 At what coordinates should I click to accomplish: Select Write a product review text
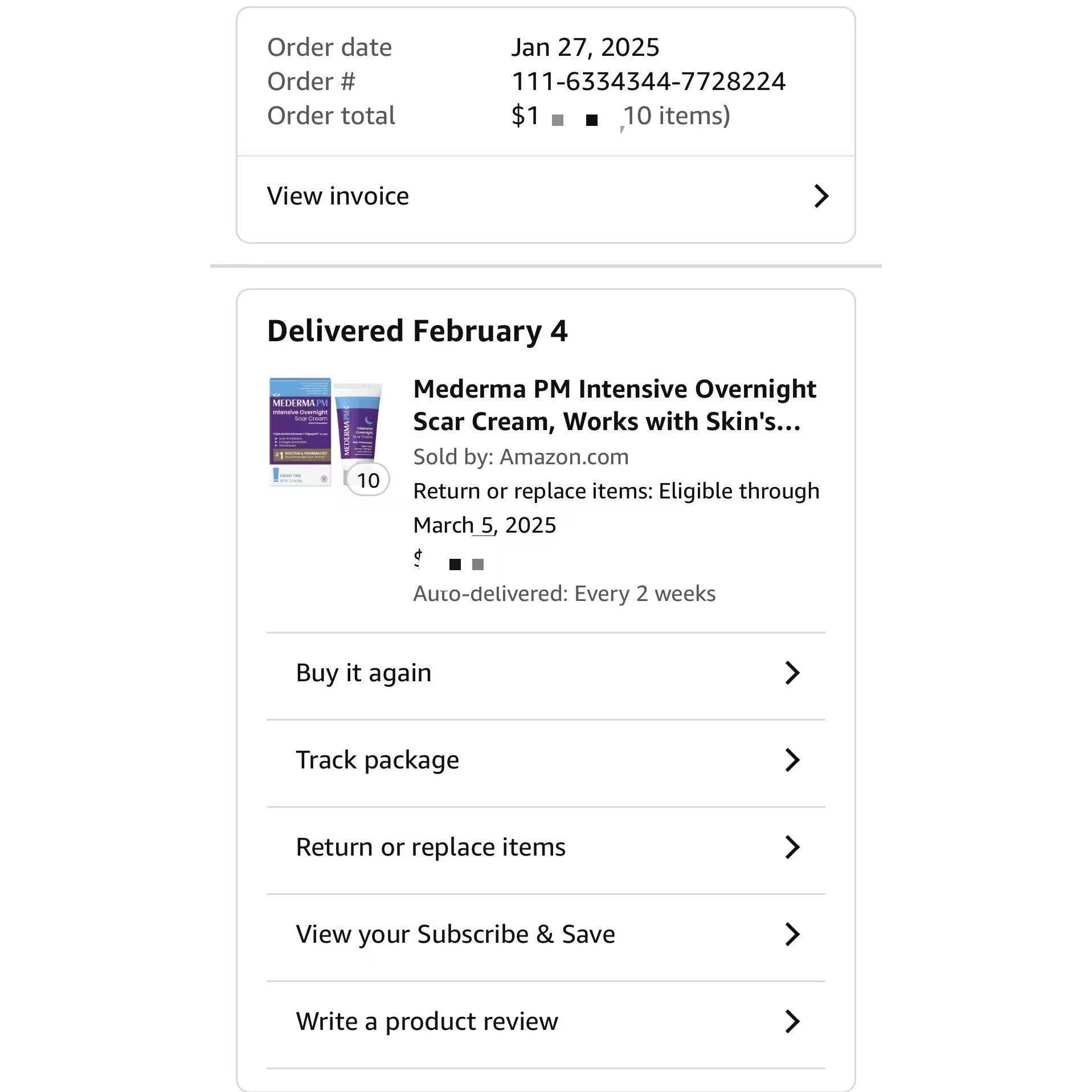tap(427, 1021)
